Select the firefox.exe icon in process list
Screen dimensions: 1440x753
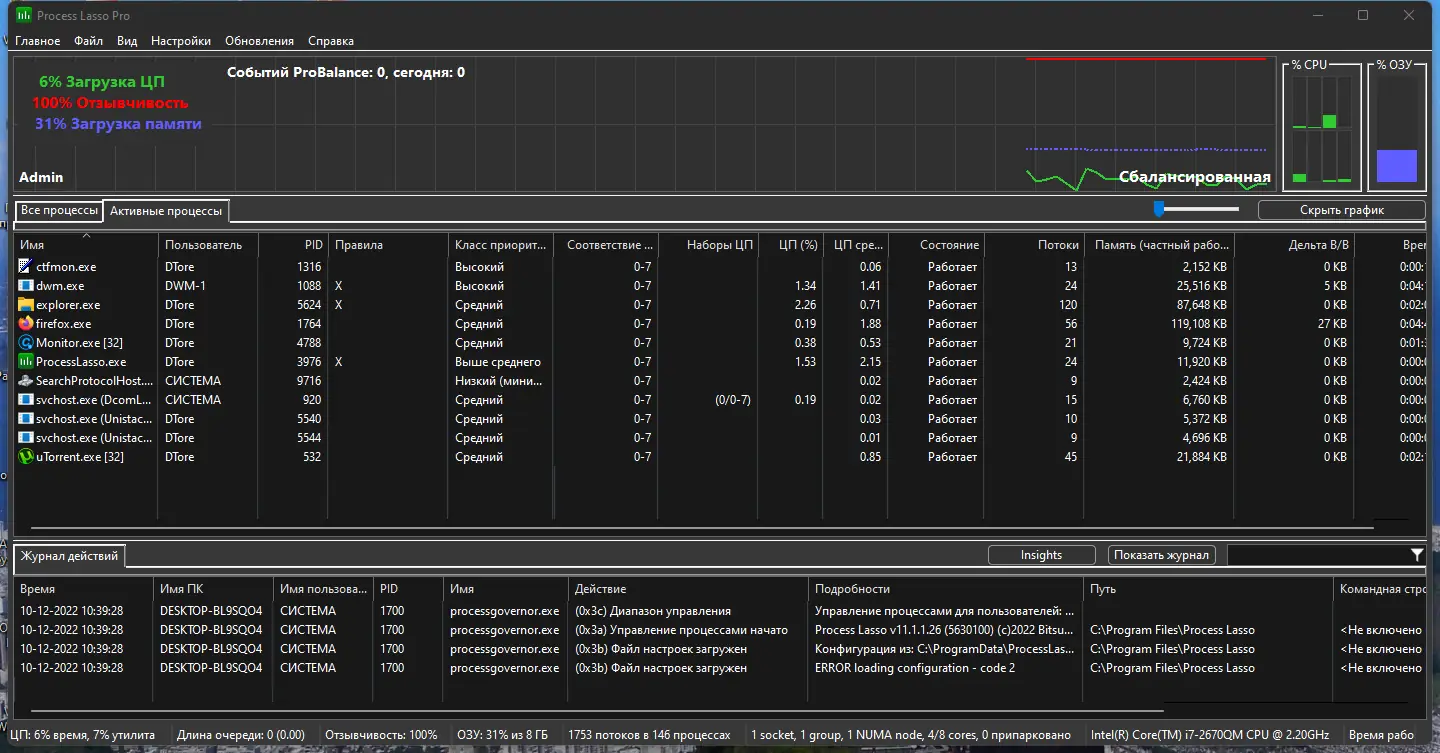(26, 324)
